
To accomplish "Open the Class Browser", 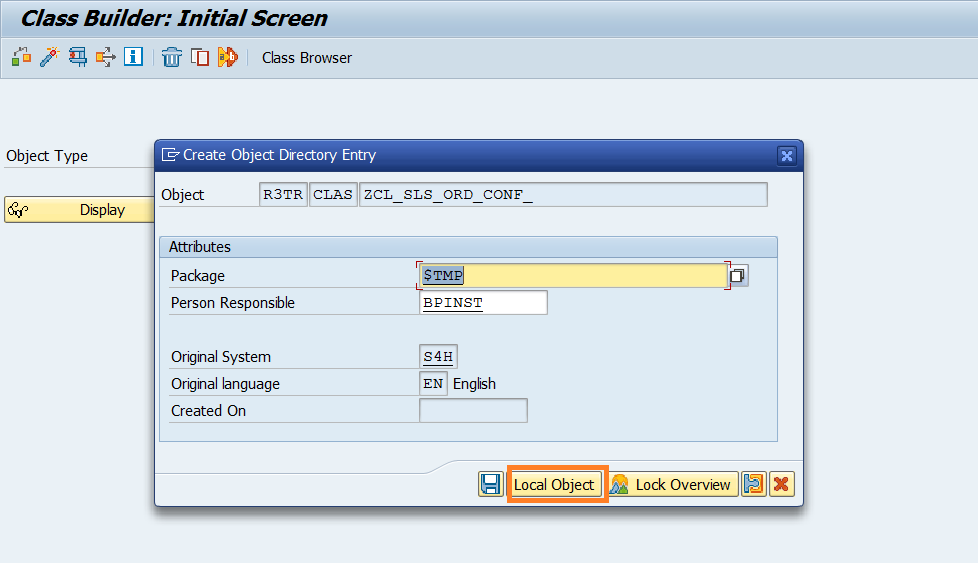I will (x=307, y=58).
